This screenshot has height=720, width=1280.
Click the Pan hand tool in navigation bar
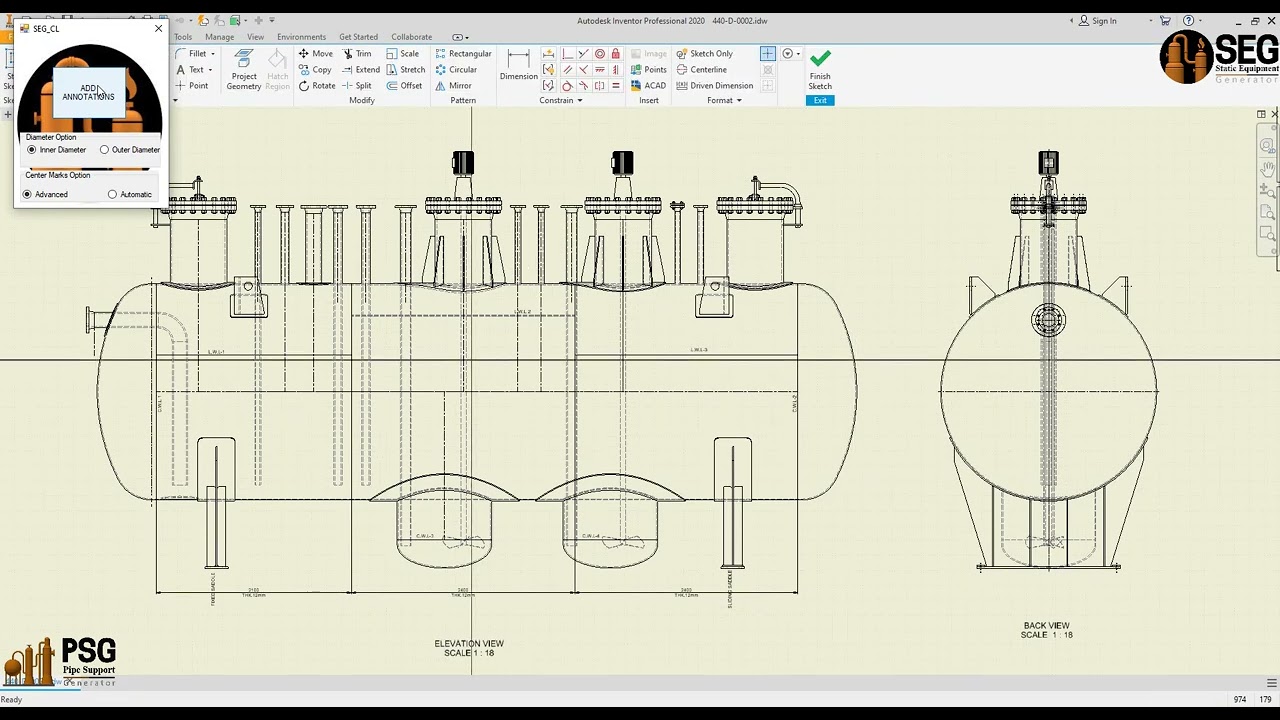[1268, 168]
